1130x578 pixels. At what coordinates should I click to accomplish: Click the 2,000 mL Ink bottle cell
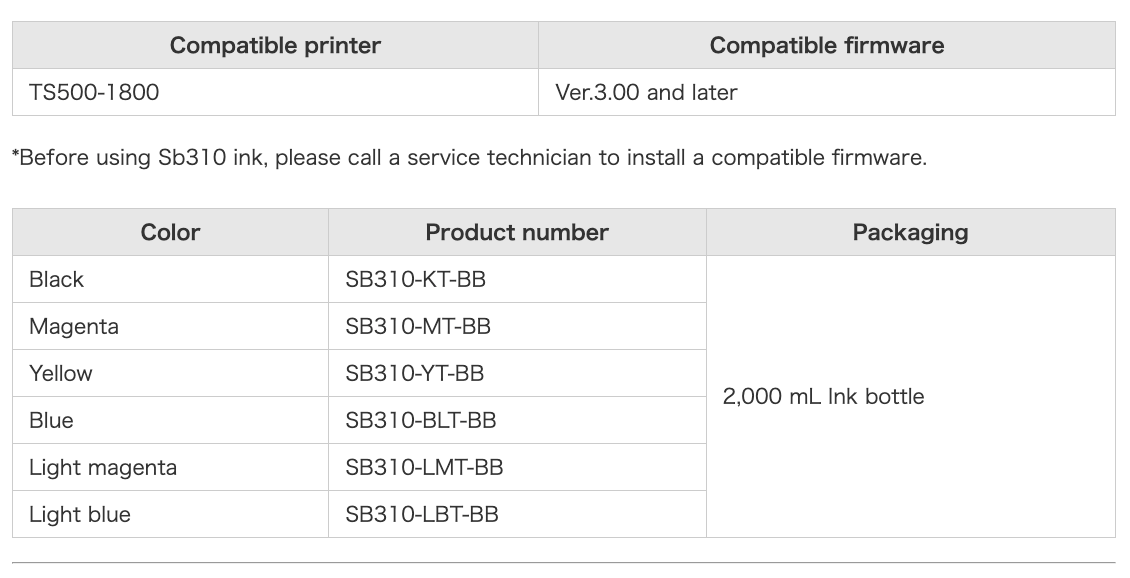click(x=823, y=396)
